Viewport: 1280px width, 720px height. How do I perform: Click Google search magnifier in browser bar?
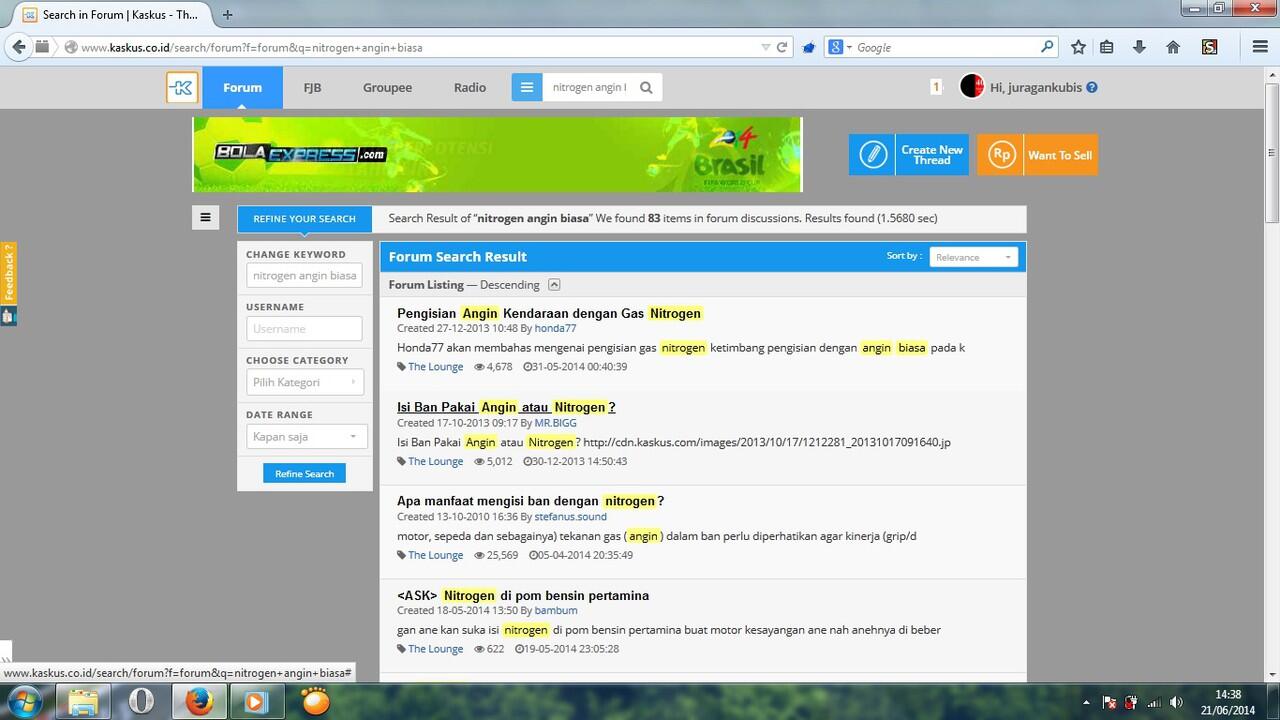pos(1047,46)
